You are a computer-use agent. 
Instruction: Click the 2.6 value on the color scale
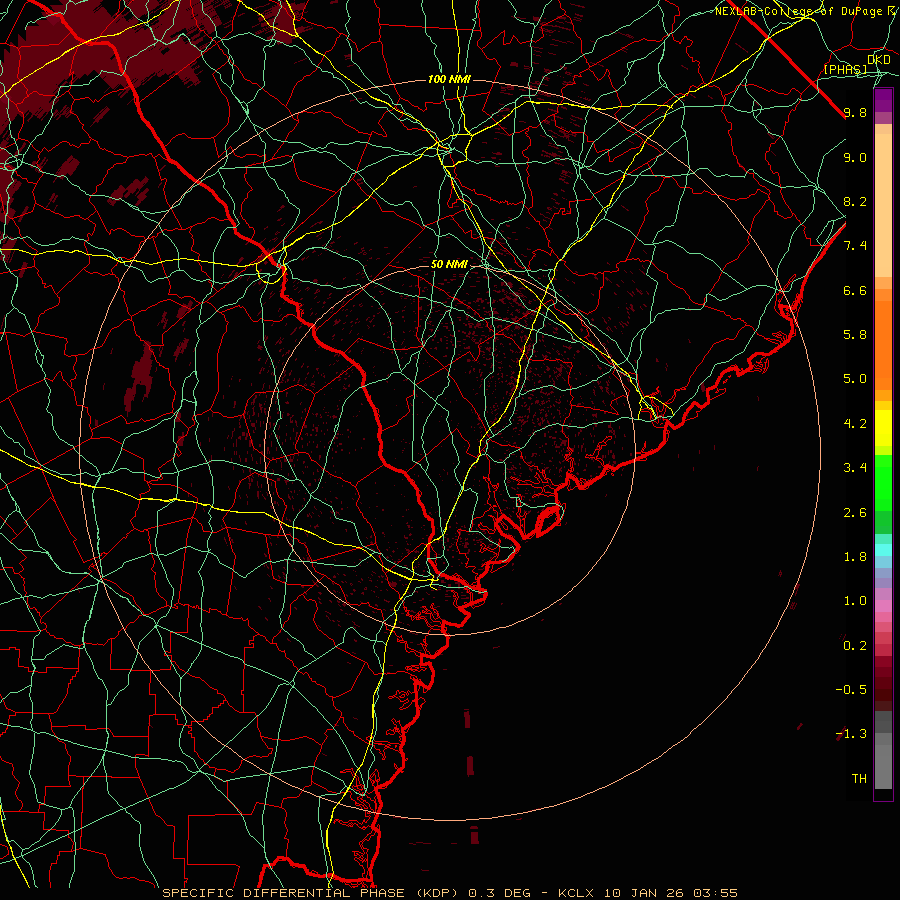pos(855,513)
